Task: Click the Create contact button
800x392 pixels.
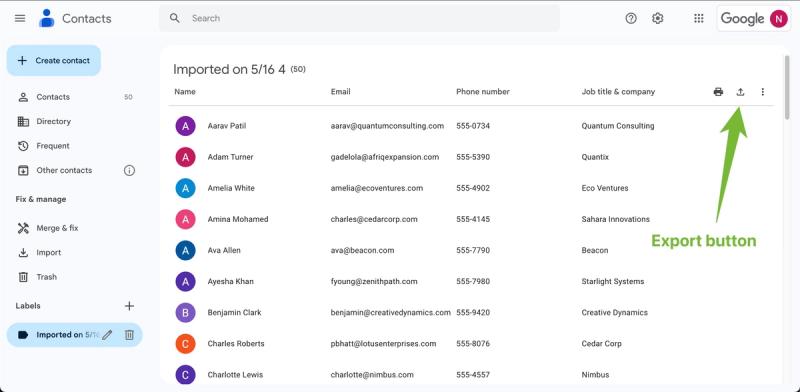Action: click(54, 60)
